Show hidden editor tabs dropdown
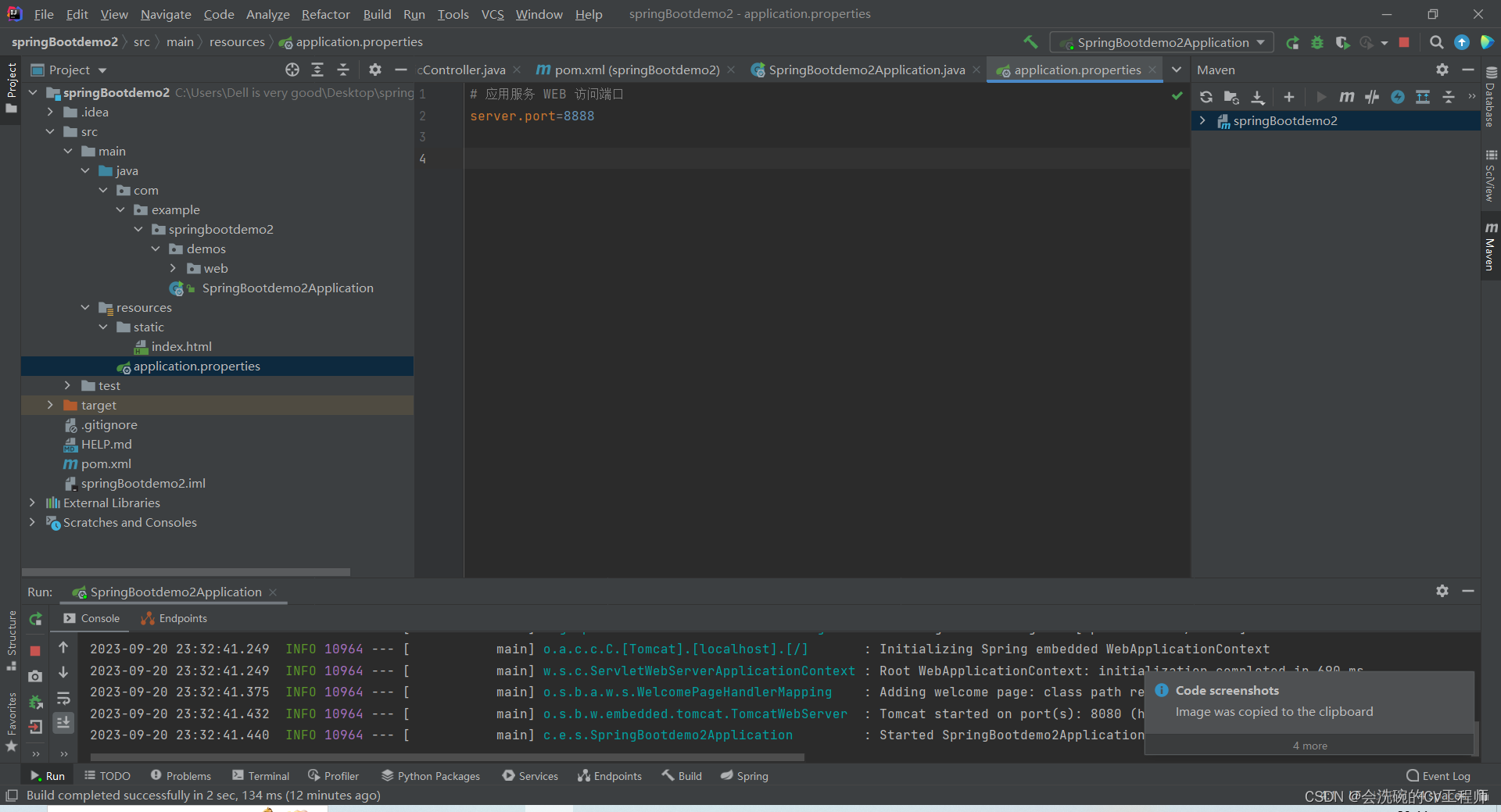This screenshot has width=1501, height=812. tap(1177, 70)
